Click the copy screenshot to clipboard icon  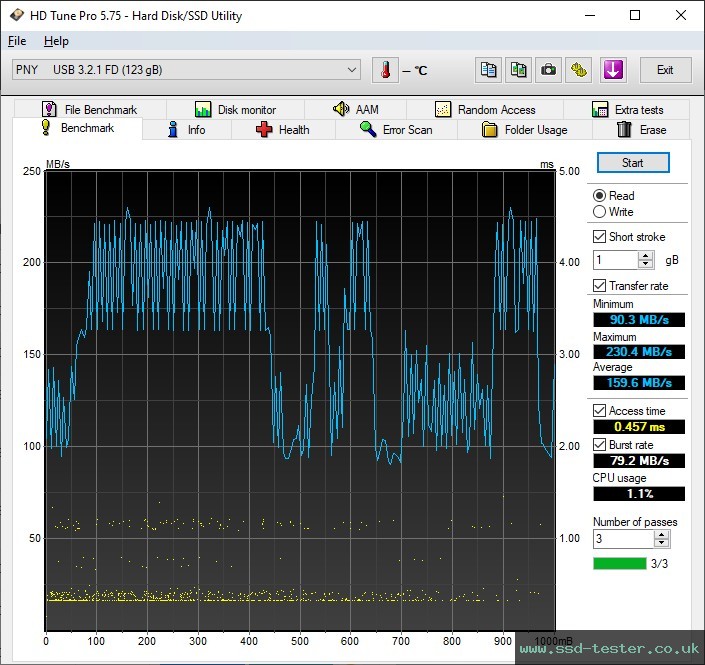pyautogui.click(x=518, y=70)
